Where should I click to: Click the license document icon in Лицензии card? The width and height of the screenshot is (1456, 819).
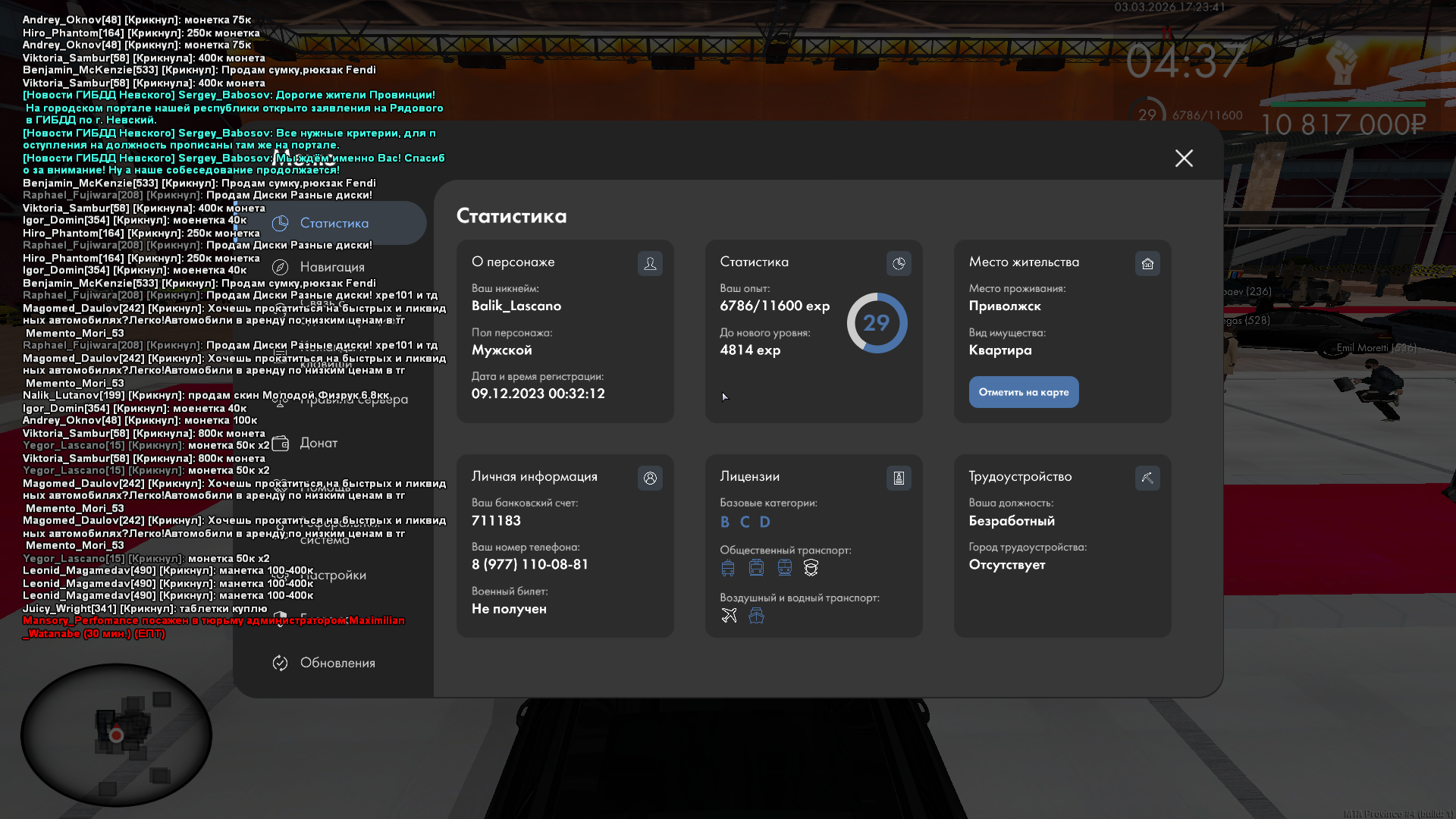coord(899,478)
